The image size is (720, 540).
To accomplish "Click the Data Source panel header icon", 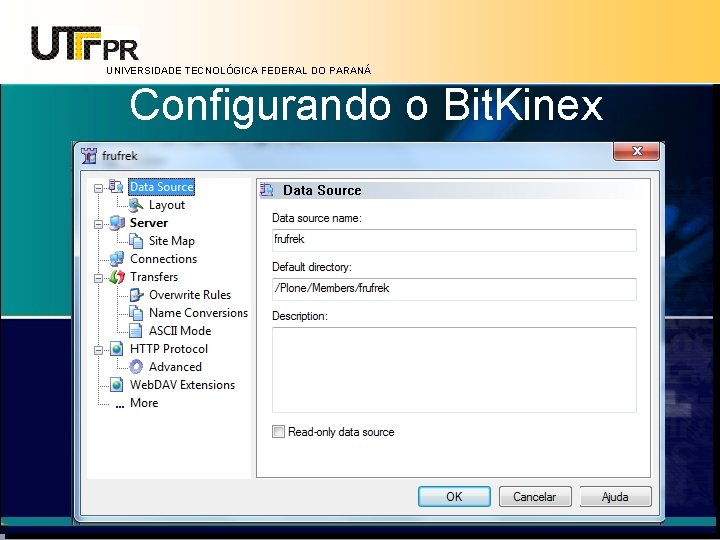I will 266,190.
